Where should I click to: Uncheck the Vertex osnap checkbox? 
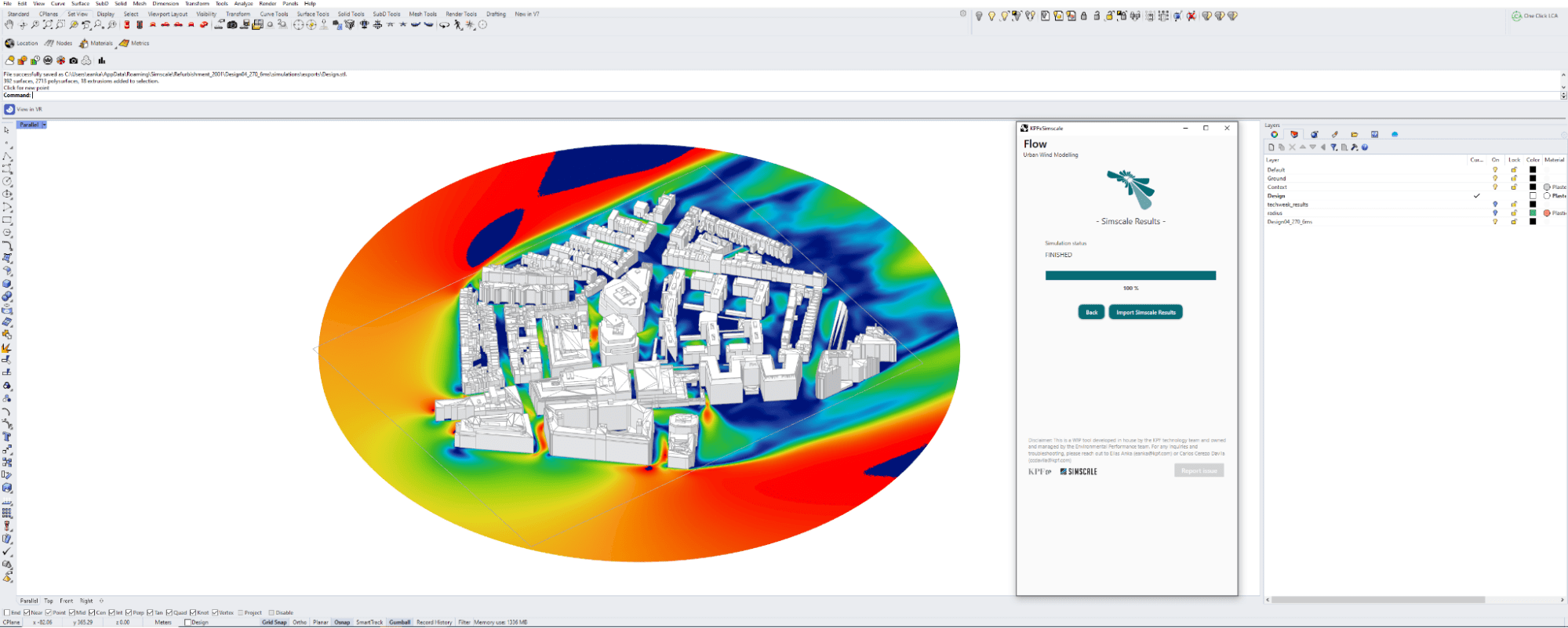(215, 612)
